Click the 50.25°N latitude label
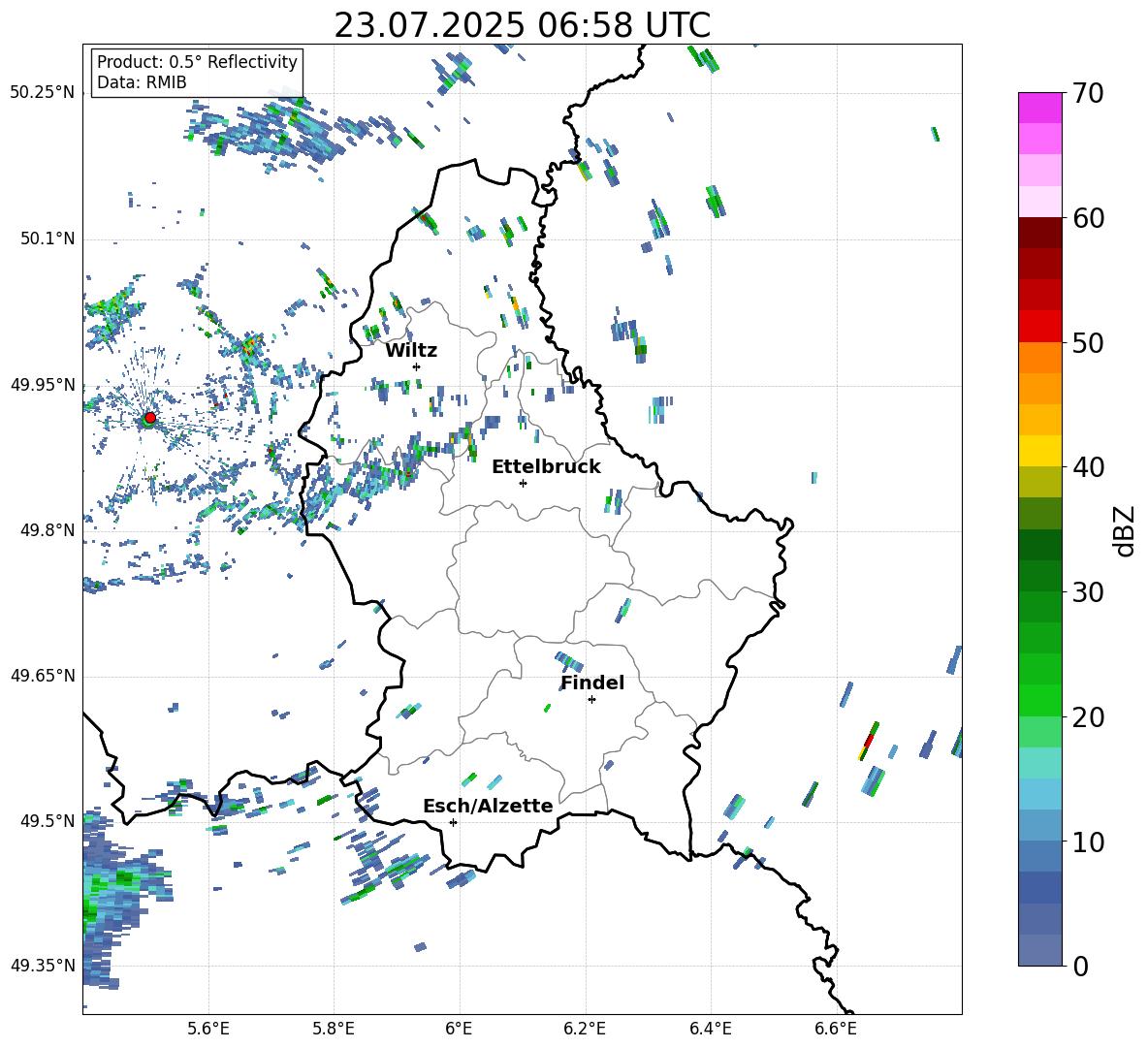 point(43,93)
